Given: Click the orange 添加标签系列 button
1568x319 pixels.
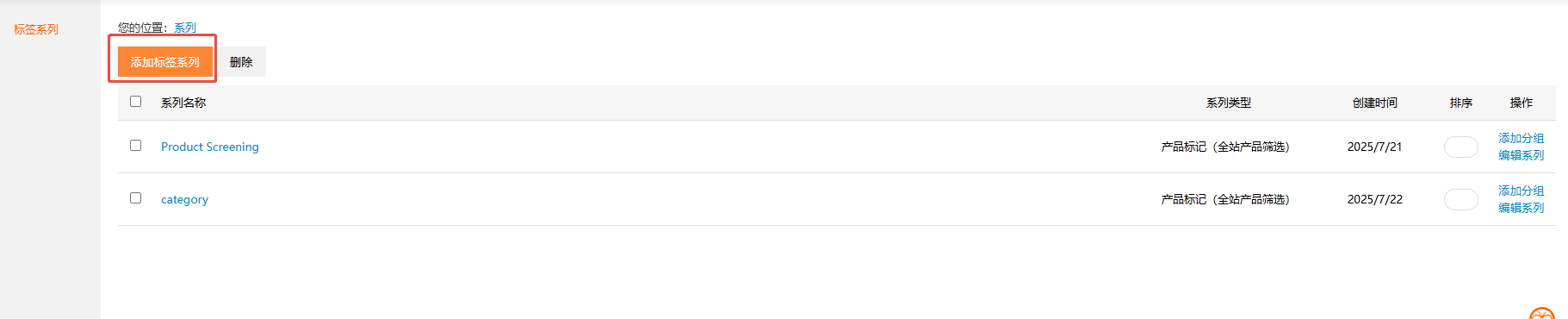Looking at the screenshot, I should pyautogui.click(x=165, y=62).
